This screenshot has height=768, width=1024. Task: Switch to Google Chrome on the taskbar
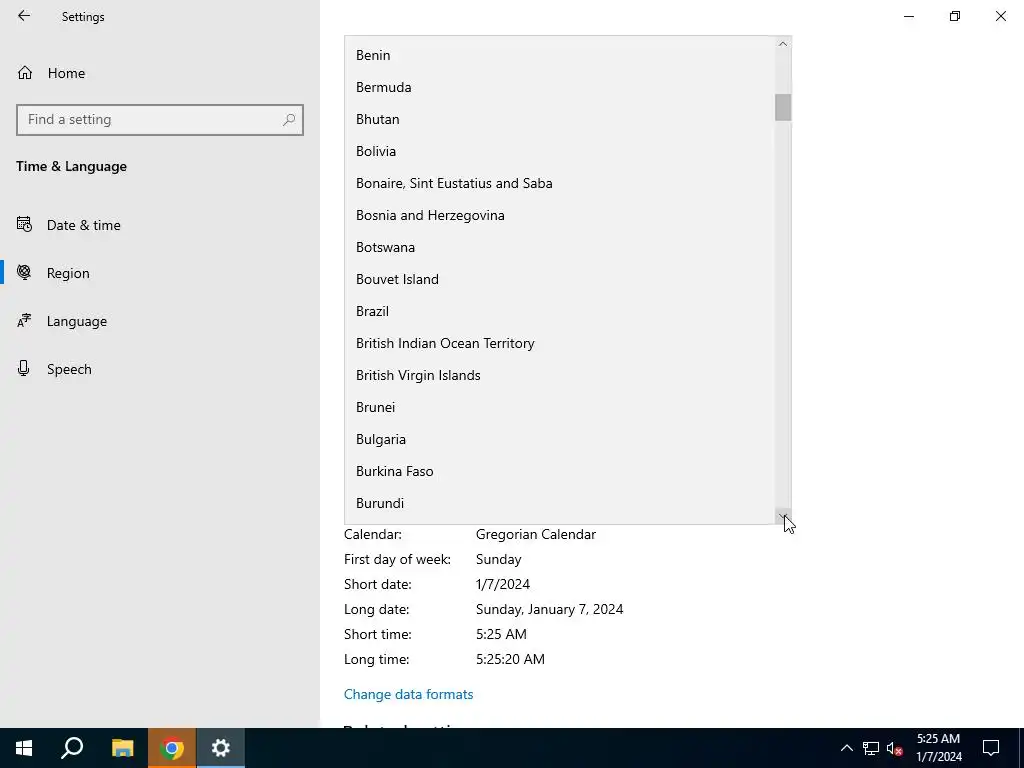pos(172,748)
